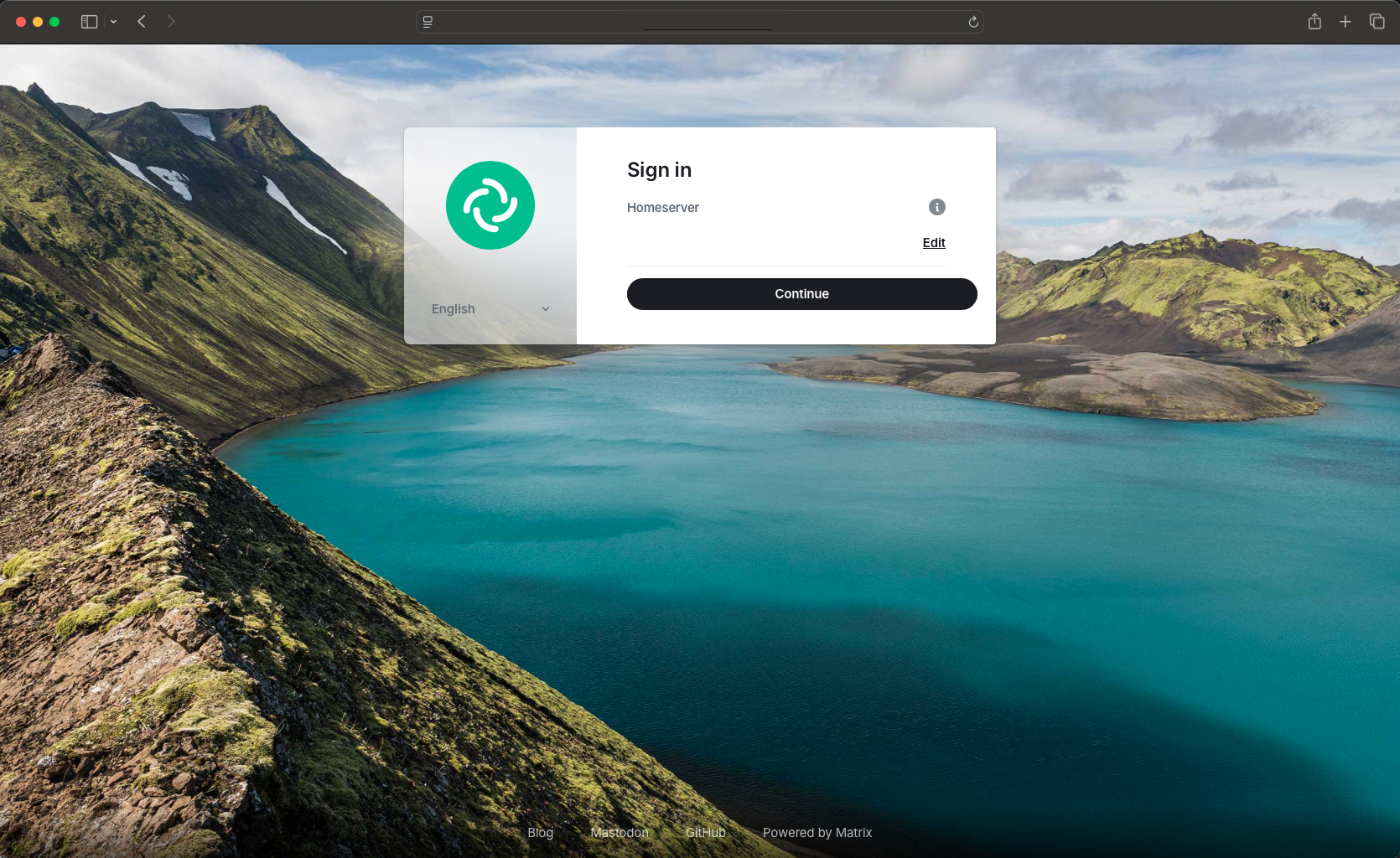Screen dimensions: 1400x858
Task: Open the homeserver info icon
Action: (937, 207)
